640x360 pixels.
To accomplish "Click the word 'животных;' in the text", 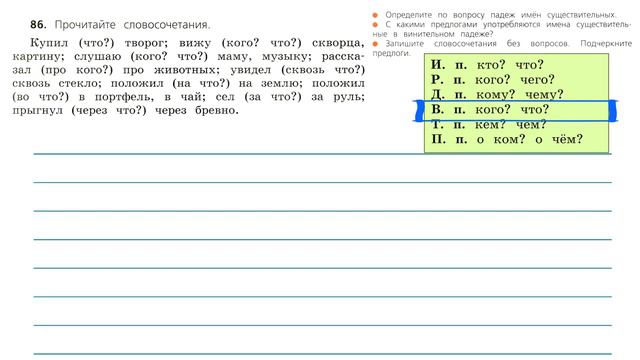I will [187, 70].
